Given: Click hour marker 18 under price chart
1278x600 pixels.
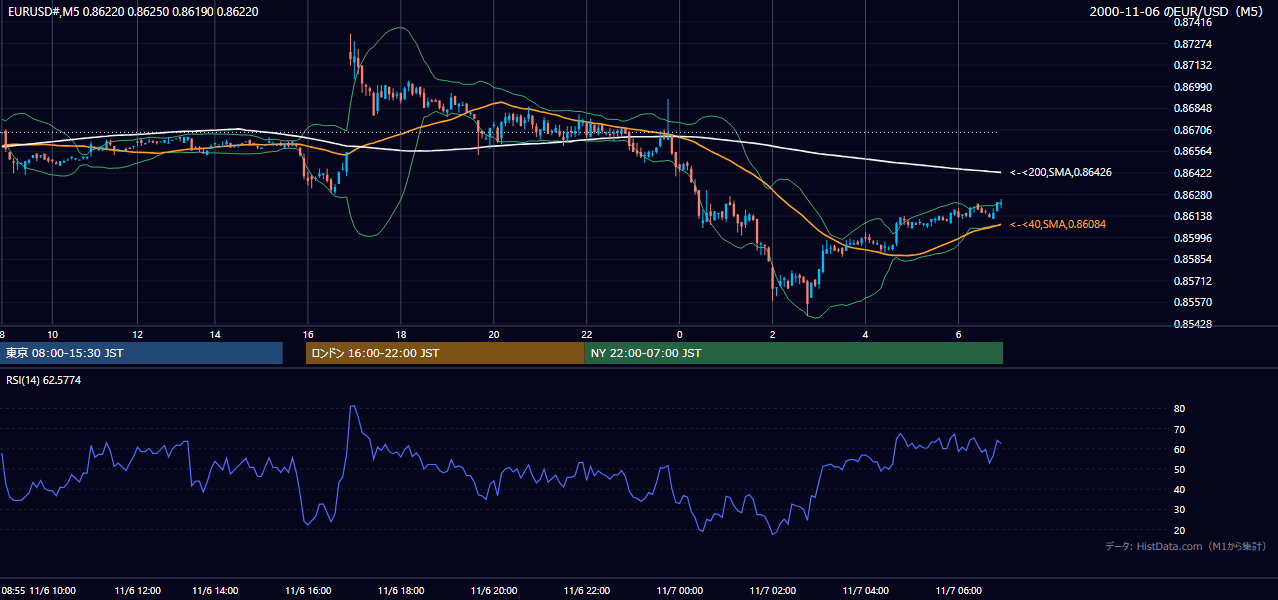Looking at the screenshot, I should pyautogui.click(x=400, y=334).
